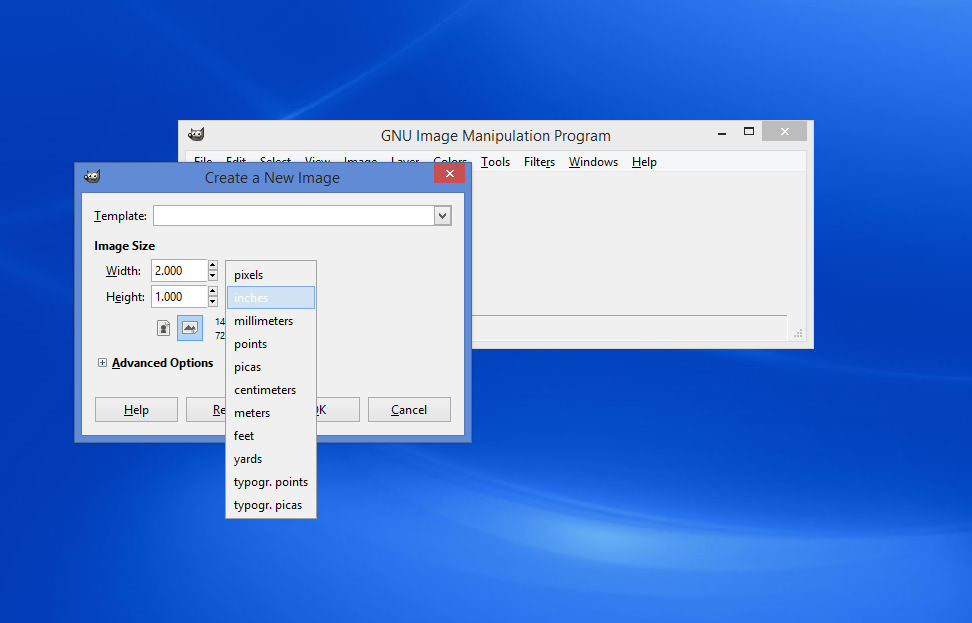Open Tools menu in GIMP window
Image resolution: width=972 pixels, height=623 pixels.
click(495, 162)
